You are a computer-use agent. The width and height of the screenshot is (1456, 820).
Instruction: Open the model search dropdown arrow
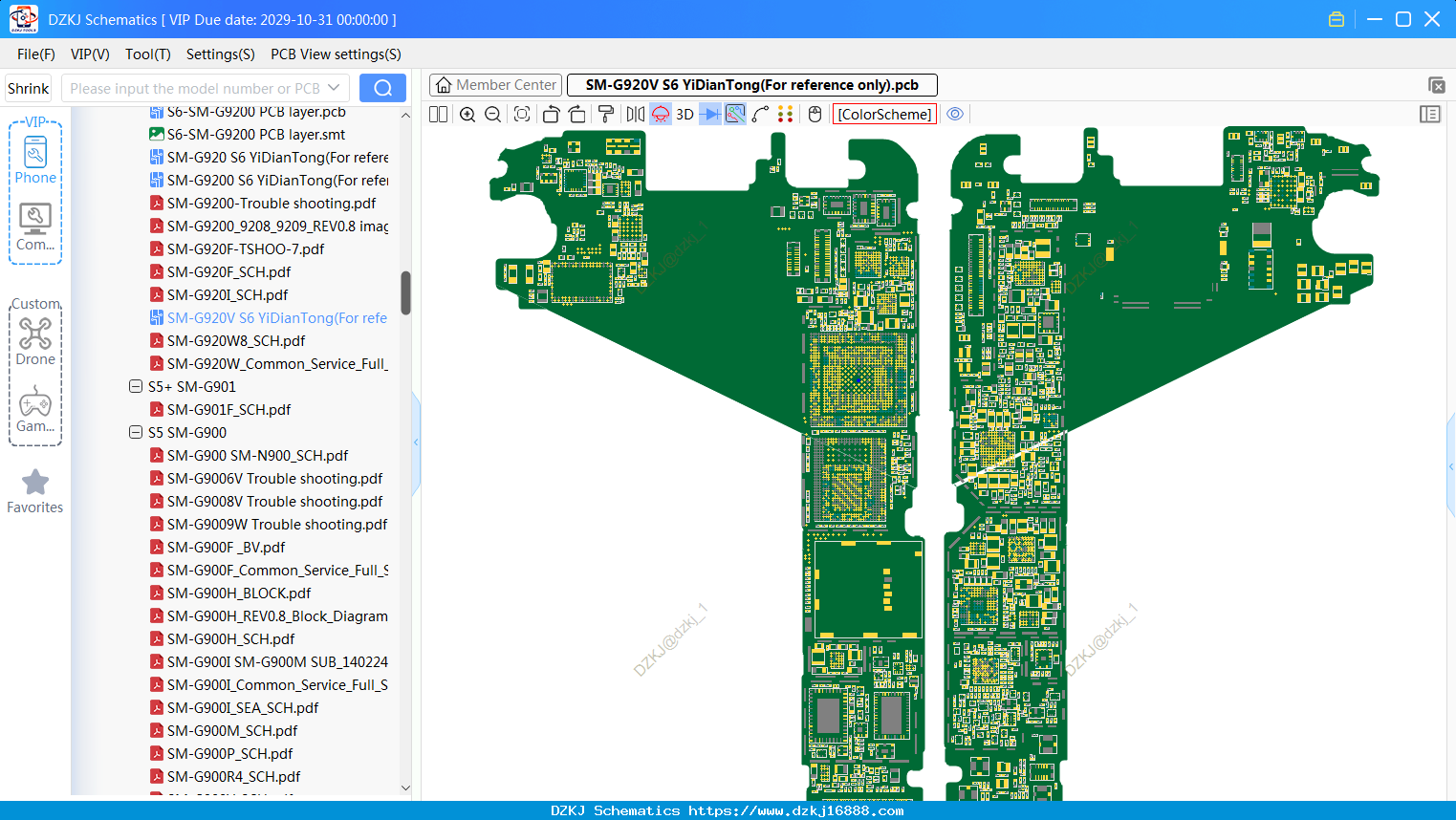pos(334,88)
